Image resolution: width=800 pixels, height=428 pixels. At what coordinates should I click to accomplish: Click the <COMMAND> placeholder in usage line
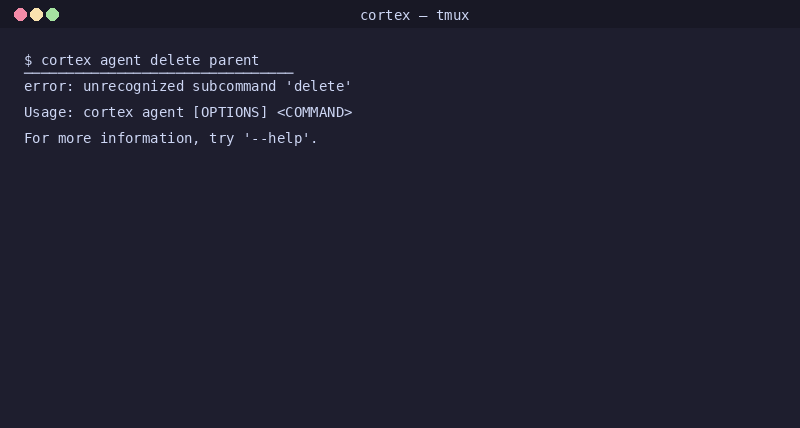[x=314, y=112]
